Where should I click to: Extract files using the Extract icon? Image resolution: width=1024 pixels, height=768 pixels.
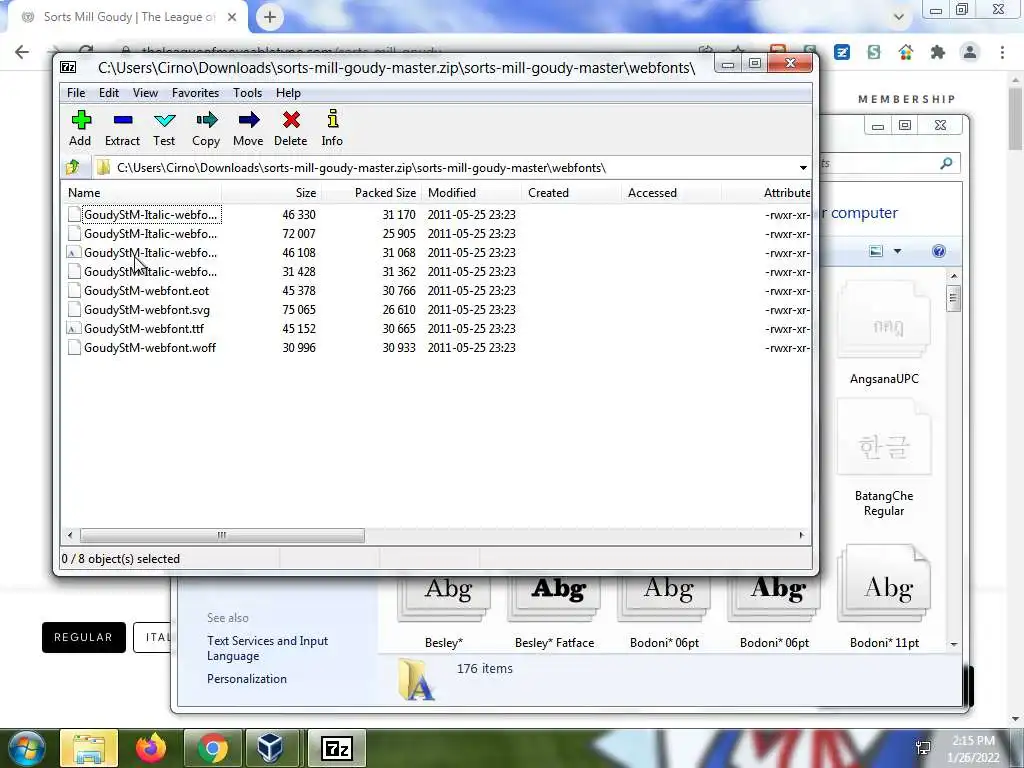(122, 128)
